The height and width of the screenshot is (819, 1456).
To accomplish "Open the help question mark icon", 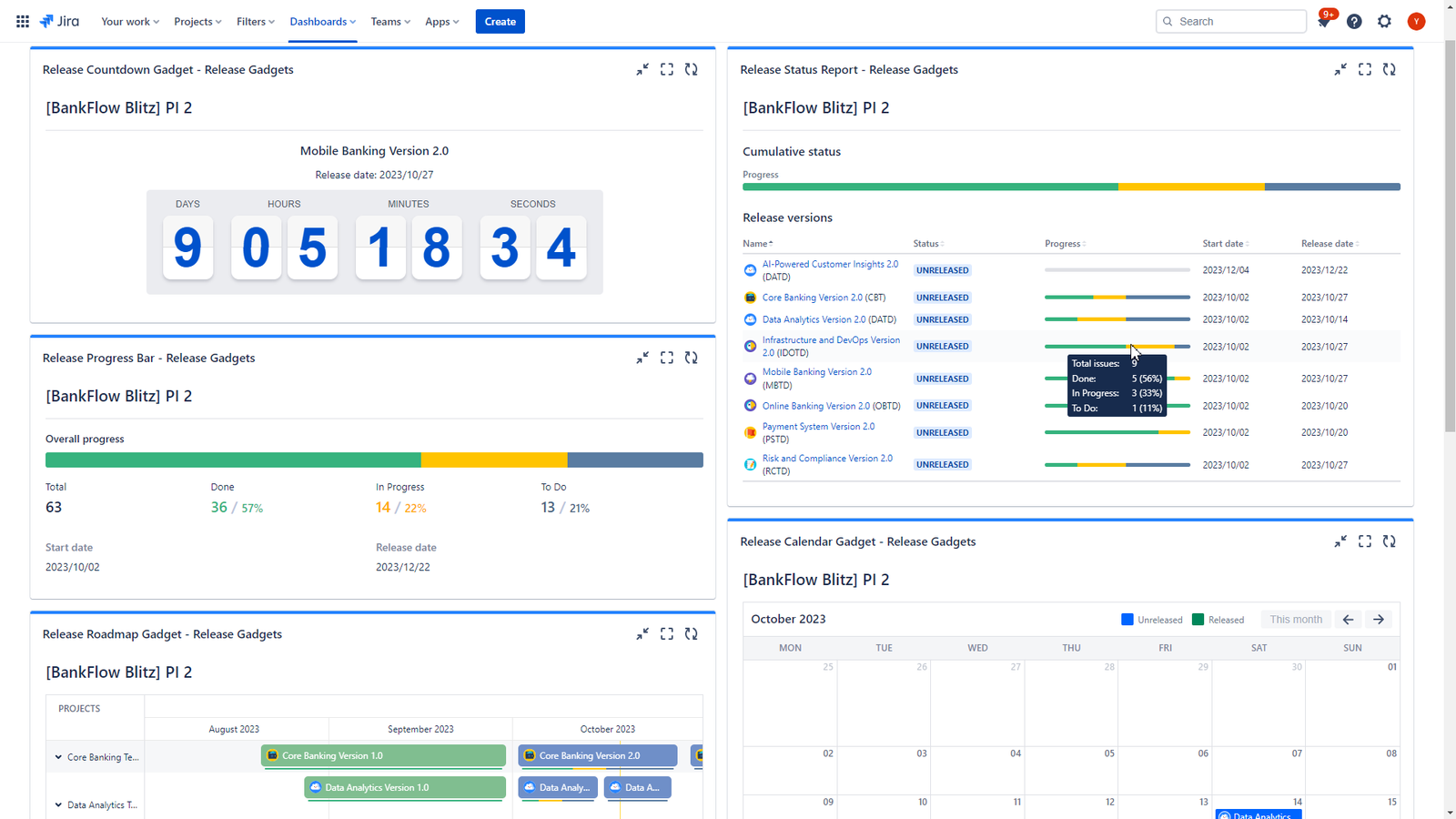I will pyautogui.click(x=1354, y=21).
